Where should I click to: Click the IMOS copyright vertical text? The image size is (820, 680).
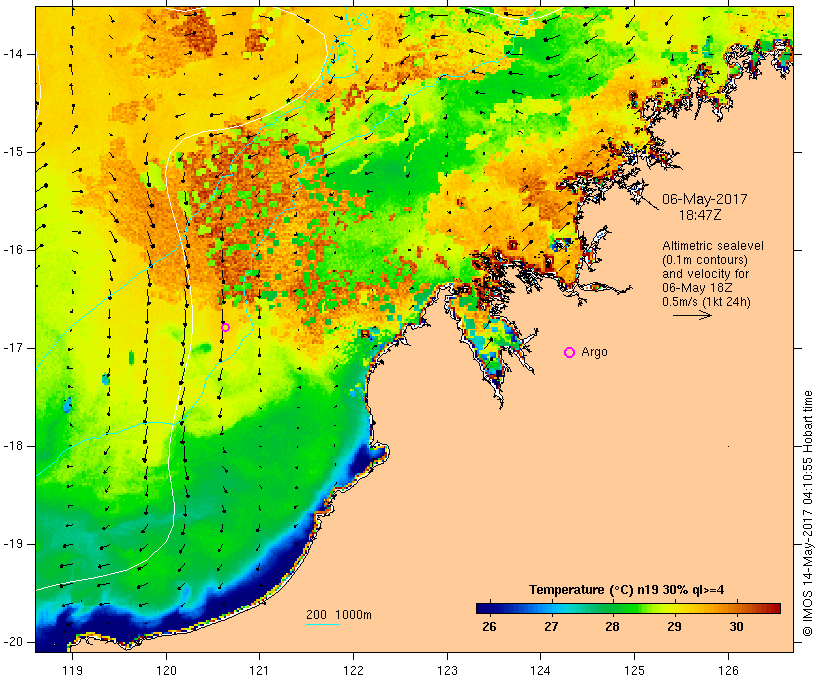coord(808,513)
